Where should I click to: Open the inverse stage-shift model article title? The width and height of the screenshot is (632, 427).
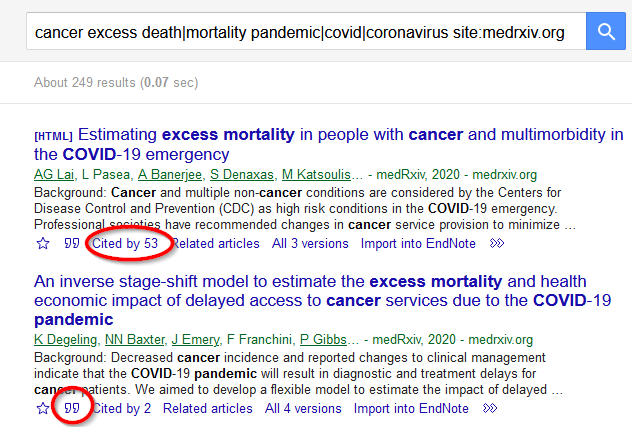click(x=322, y=300)
